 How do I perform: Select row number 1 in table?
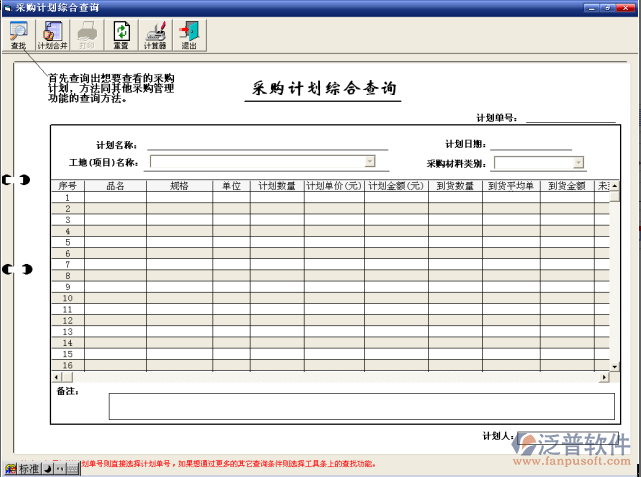click(x=68, y=197)
